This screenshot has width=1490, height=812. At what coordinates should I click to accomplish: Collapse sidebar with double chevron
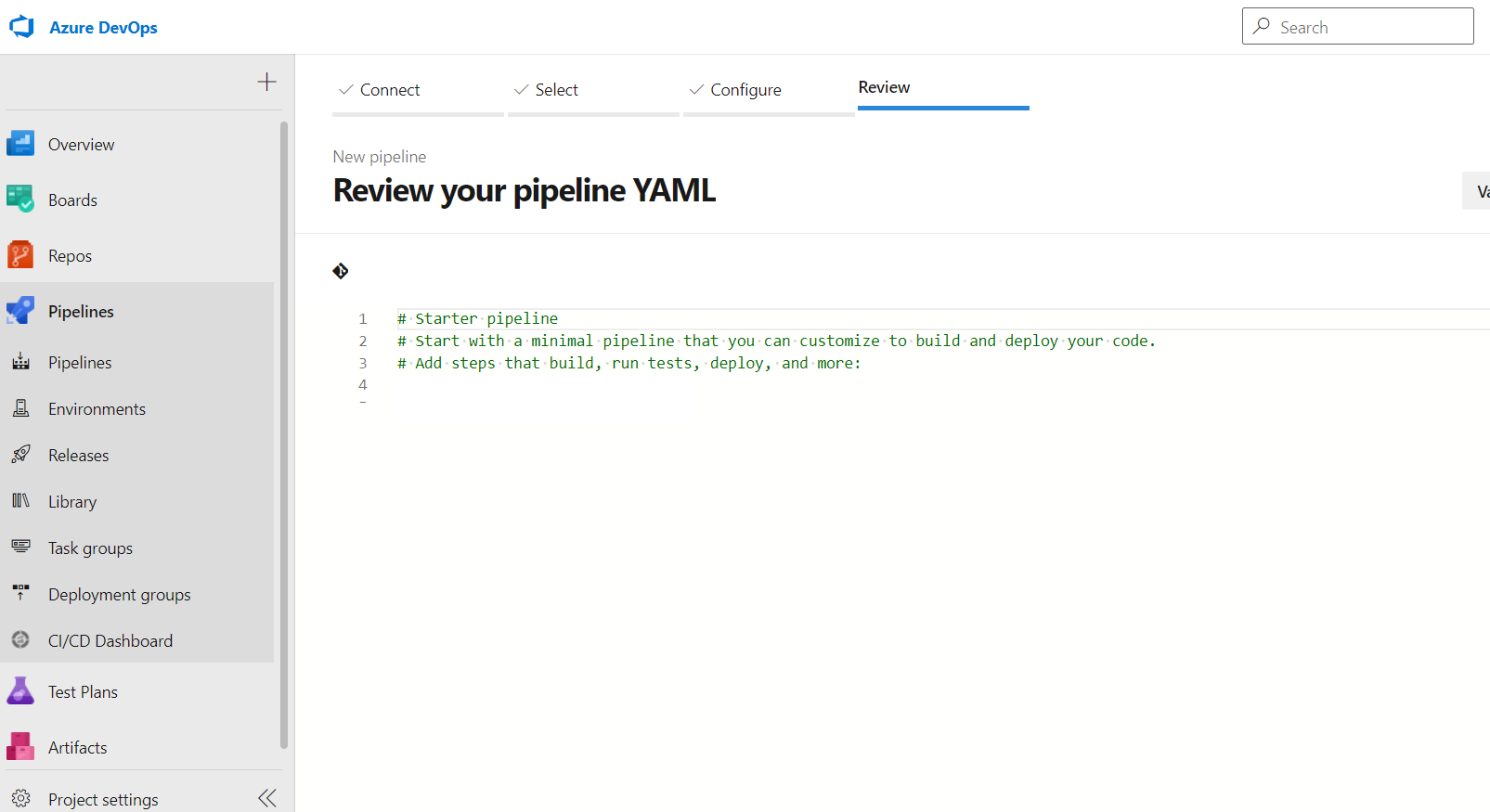tap(267, 798)
